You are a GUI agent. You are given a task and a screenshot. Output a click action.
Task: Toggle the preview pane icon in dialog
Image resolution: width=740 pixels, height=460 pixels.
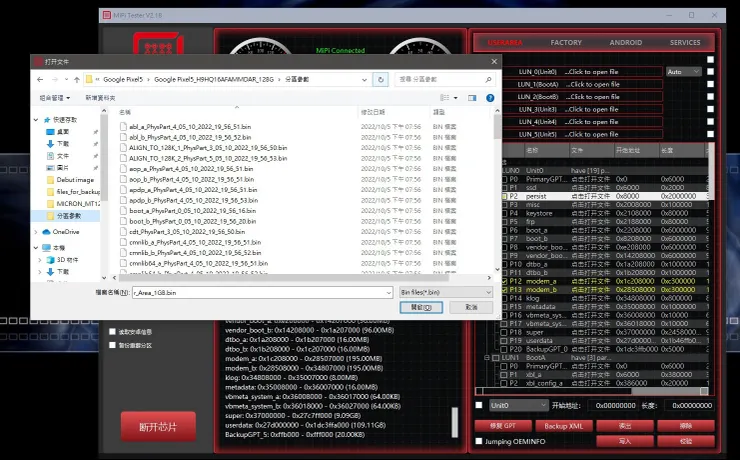click(472, 98)
